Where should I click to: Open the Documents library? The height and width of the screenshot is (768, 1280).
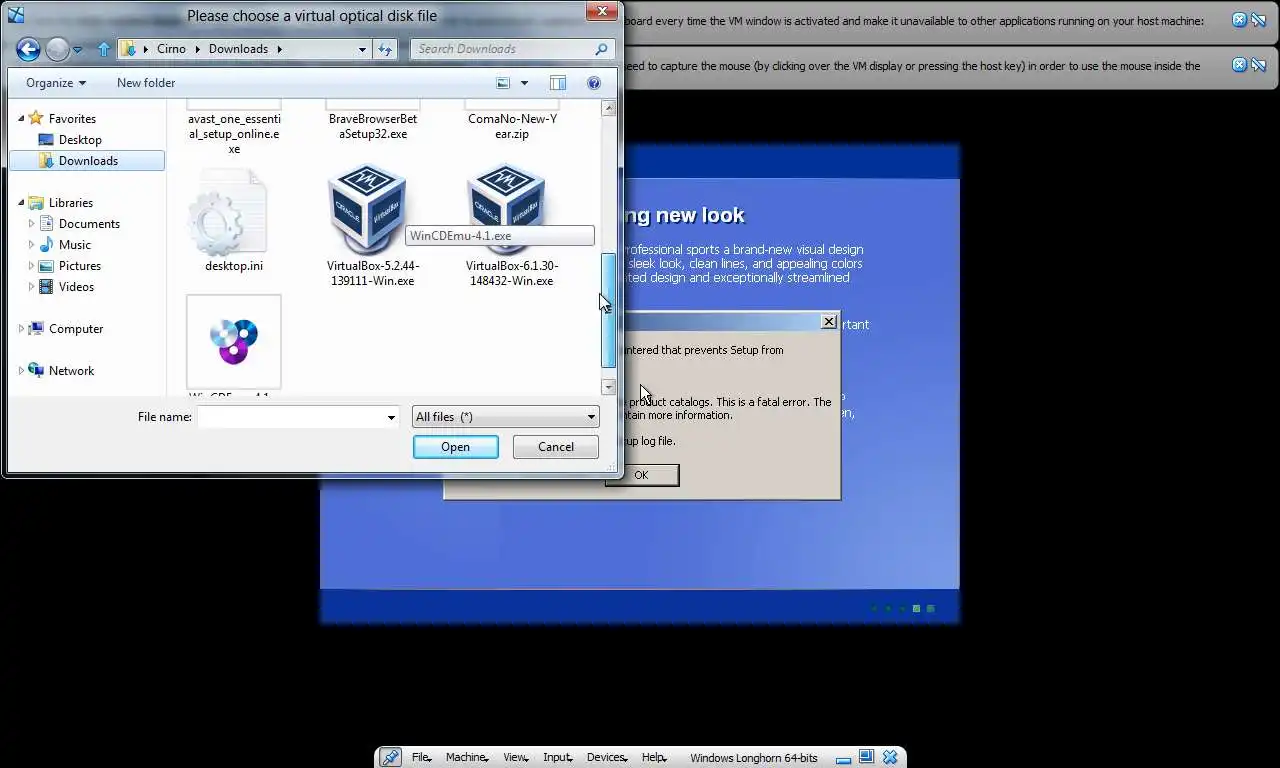click(x=89, y=223)
